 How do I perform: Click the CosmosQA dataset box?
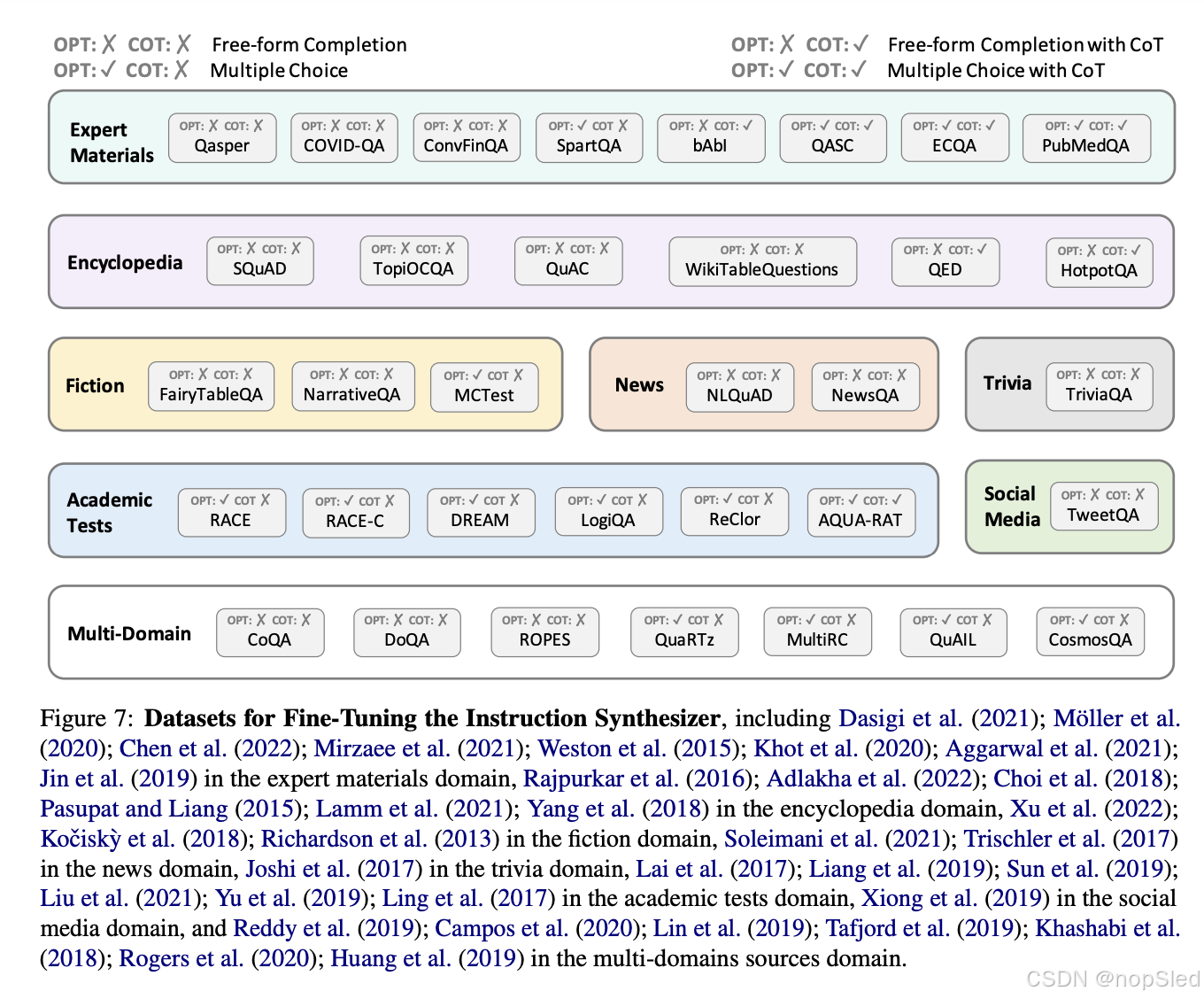click(1090, 631)
